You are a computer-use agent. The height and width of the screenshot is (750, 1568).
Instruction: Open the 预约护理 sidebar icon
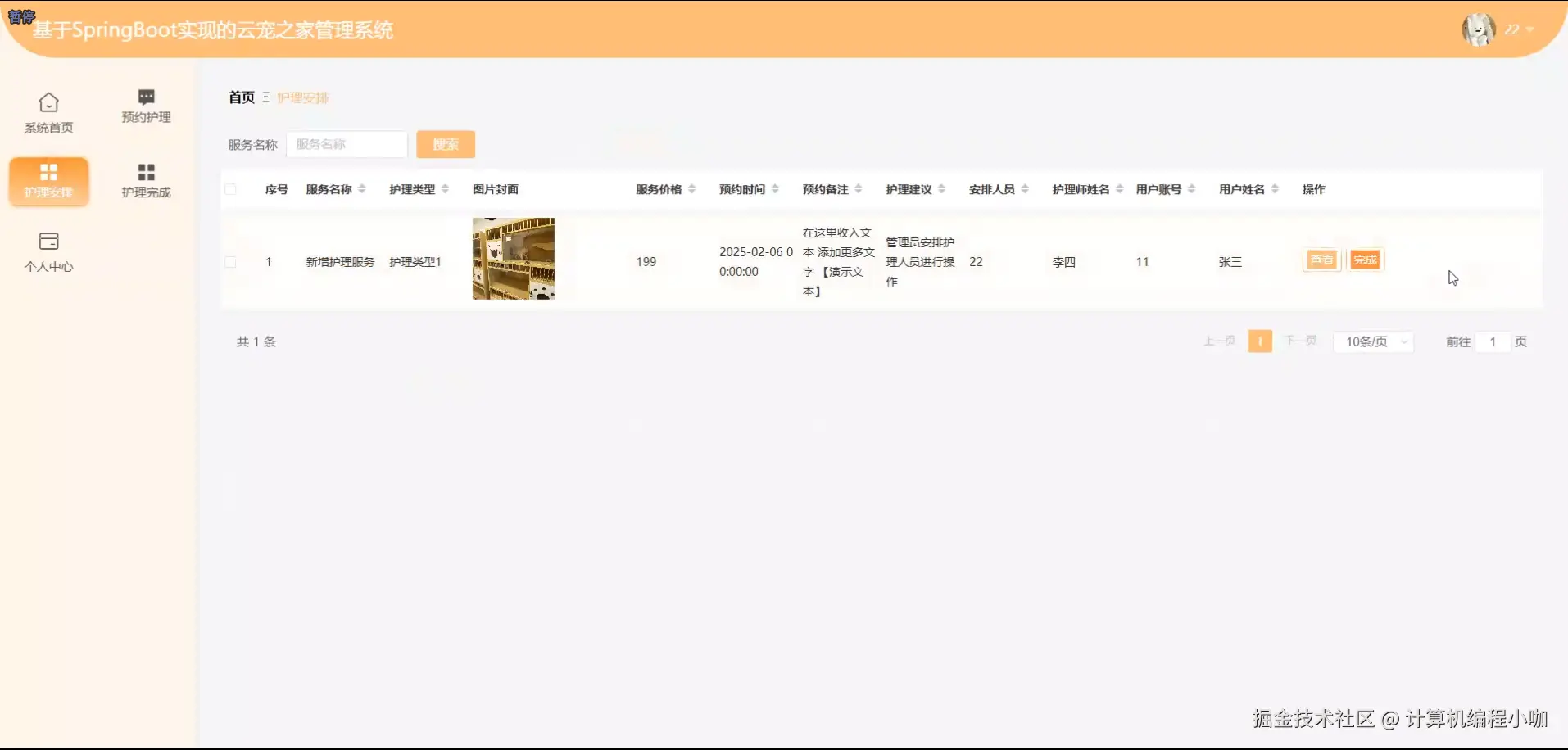click(145, 106)
